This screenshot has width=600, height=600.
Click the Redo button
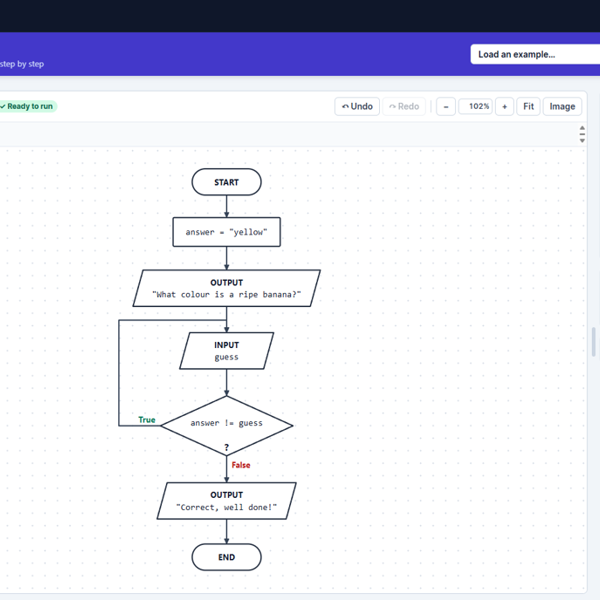(404, 106)
